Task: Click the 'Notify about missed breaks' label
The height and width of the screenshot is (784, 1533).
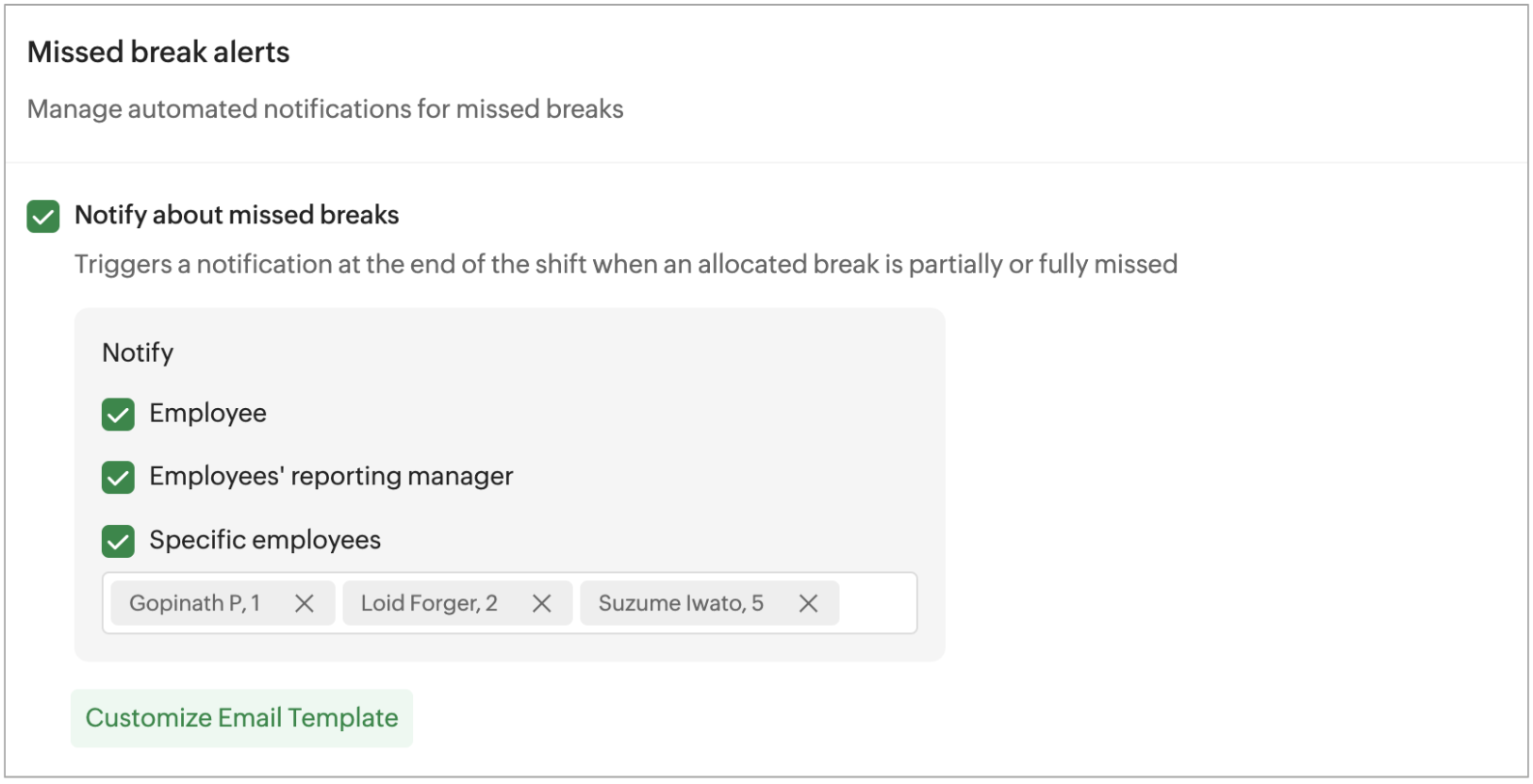Action: click(237, 215)
